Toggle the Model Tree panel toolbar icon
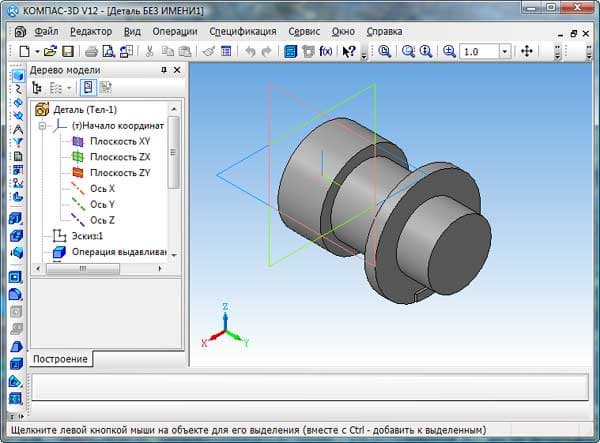Image resolution: width=600 pixels, height=443 pixels. pos(290,51)
